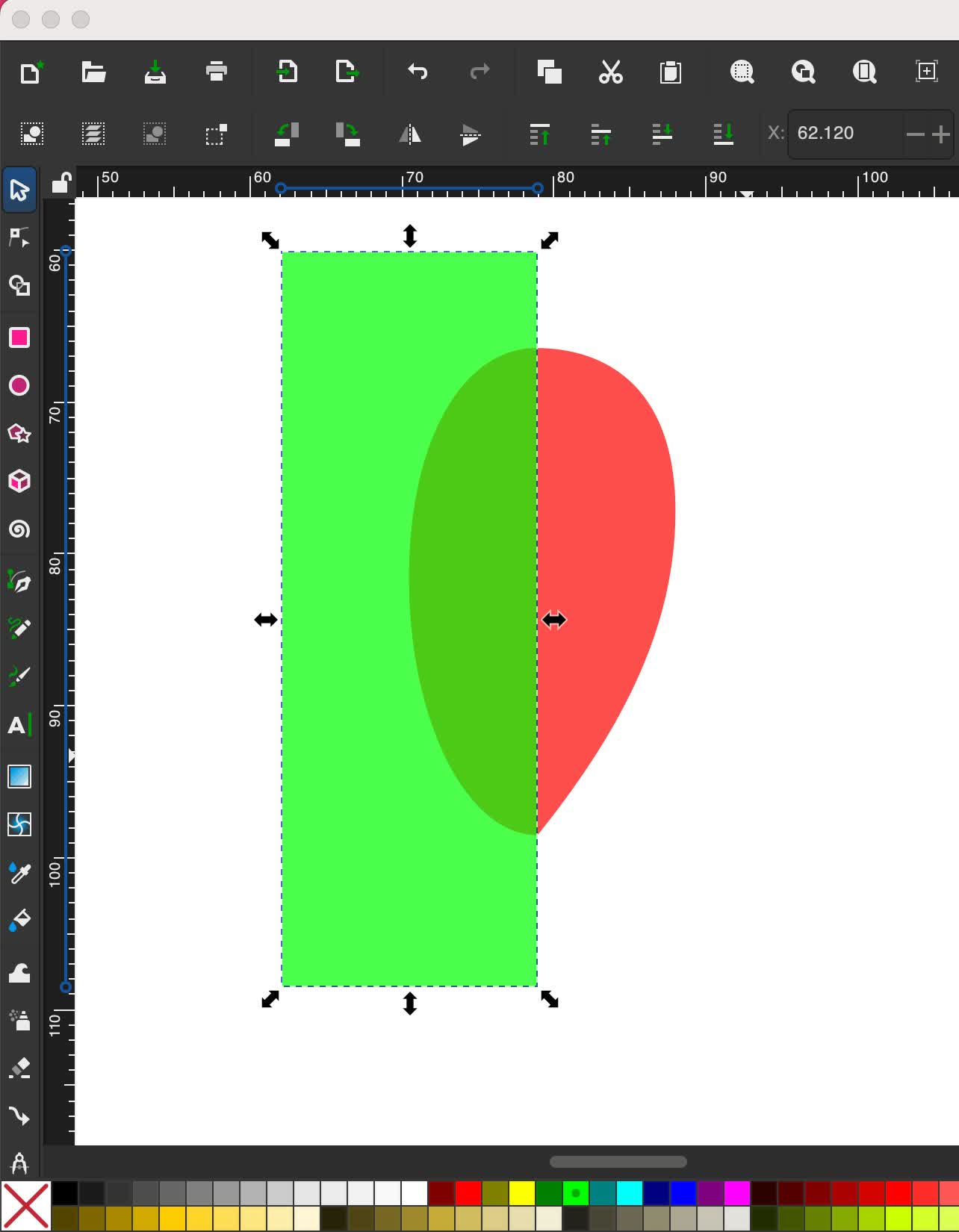The height and width of the screenshot is (1232, 959).
Task: Increase X value with plus button
Action: [x=941, y=134]
